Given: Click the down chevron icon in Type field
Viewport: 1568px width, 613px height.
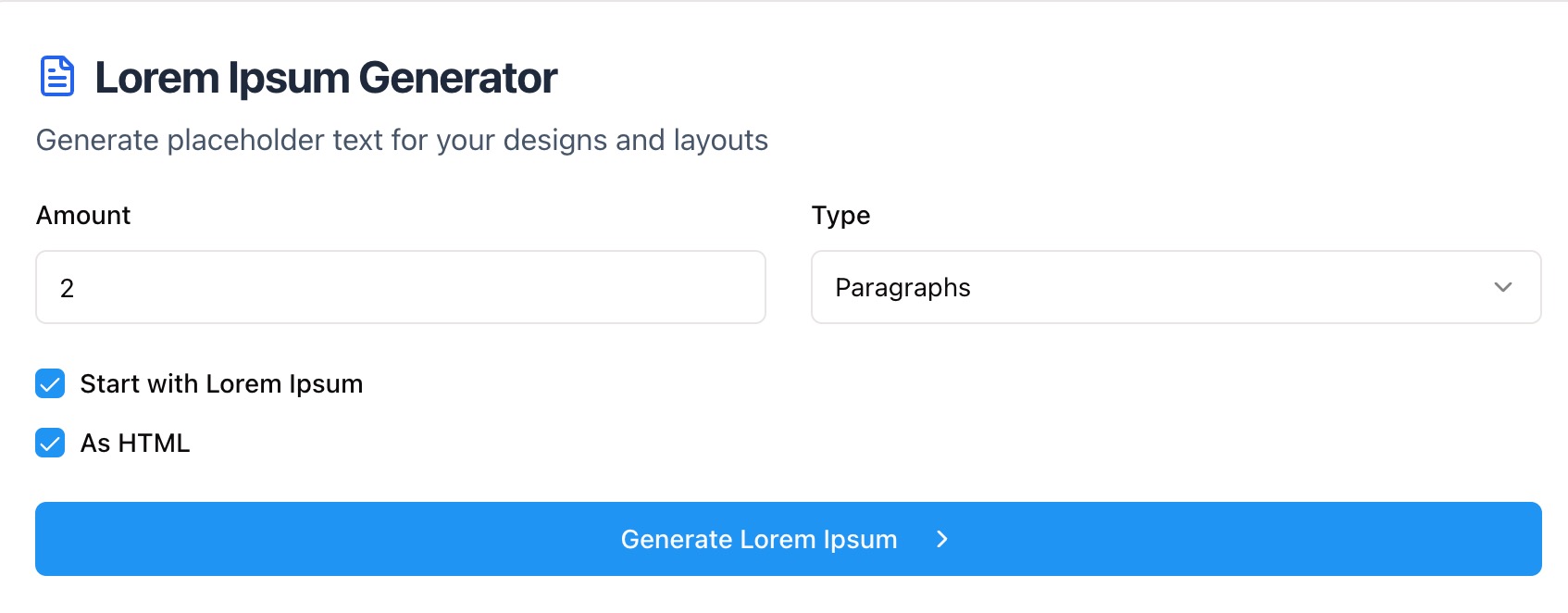Looking at the screenshot, I should click(1502, 287).
